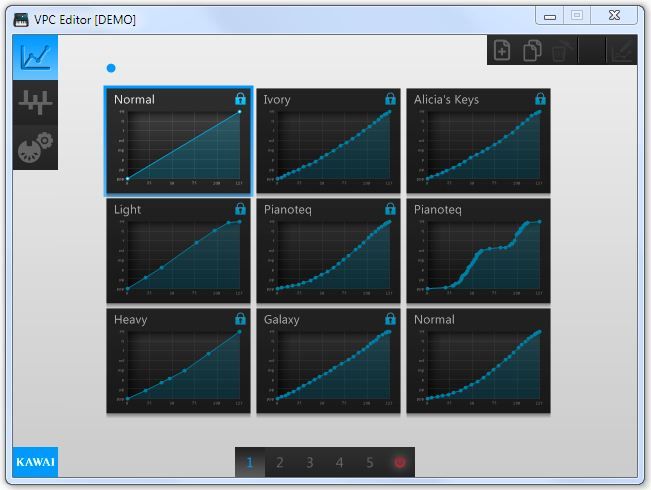
Task: Open the velocity offset sidebar tab
Action: pyautogui.click(x=35, y=102)
